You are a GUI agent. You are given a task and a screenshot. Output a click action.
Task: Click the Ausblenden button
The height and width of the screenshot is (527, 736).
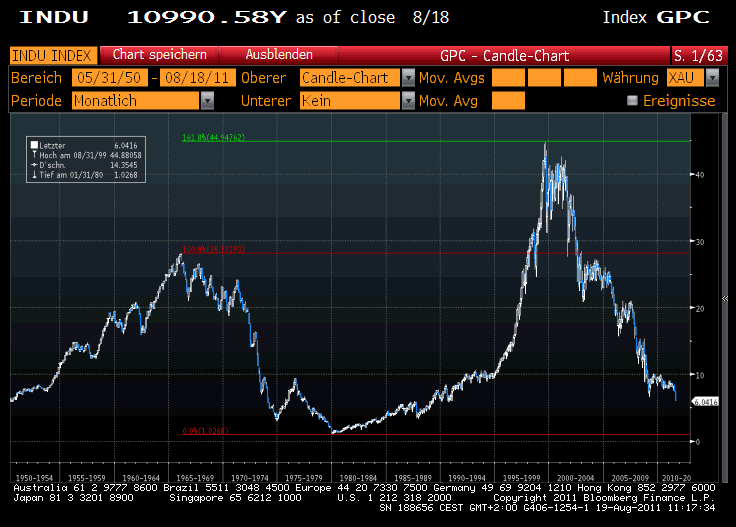[x=279, y=55]
